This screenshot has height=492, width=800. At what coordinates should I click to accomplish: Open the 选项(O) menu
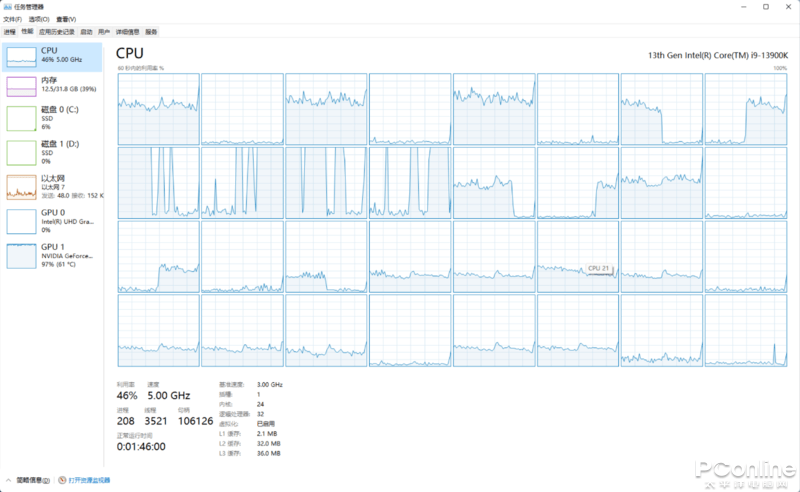click(39, 19)
